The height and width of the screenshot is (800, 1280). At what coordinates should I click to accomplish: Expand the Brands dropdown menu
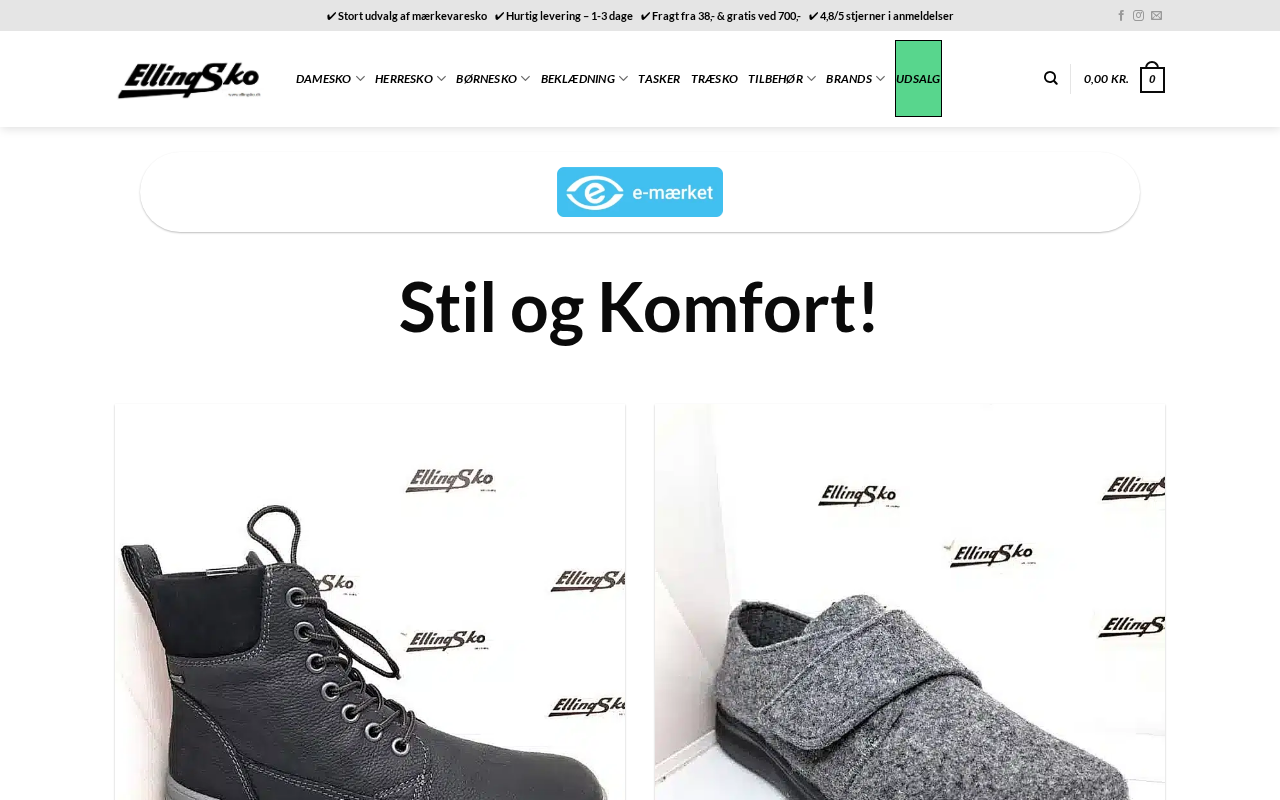855,79
